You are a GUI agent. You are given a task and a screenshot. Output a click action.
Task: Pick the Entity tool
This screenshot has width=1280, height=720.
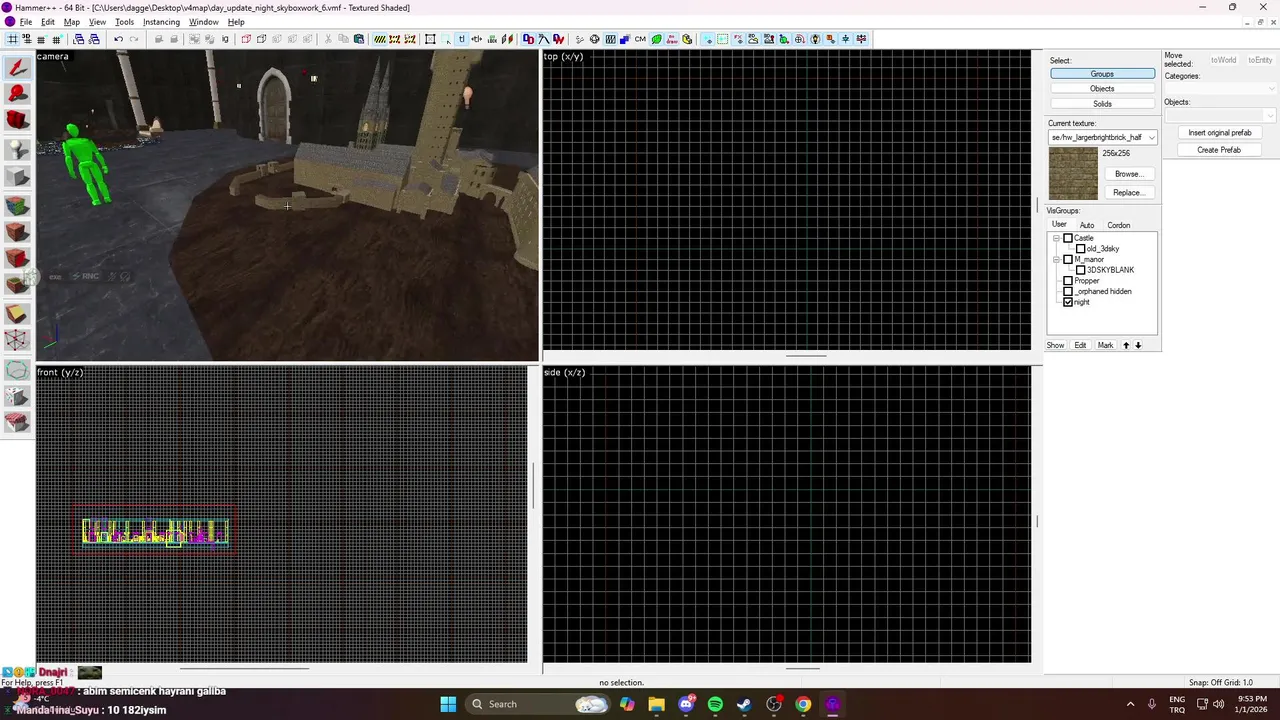point(17,150)
